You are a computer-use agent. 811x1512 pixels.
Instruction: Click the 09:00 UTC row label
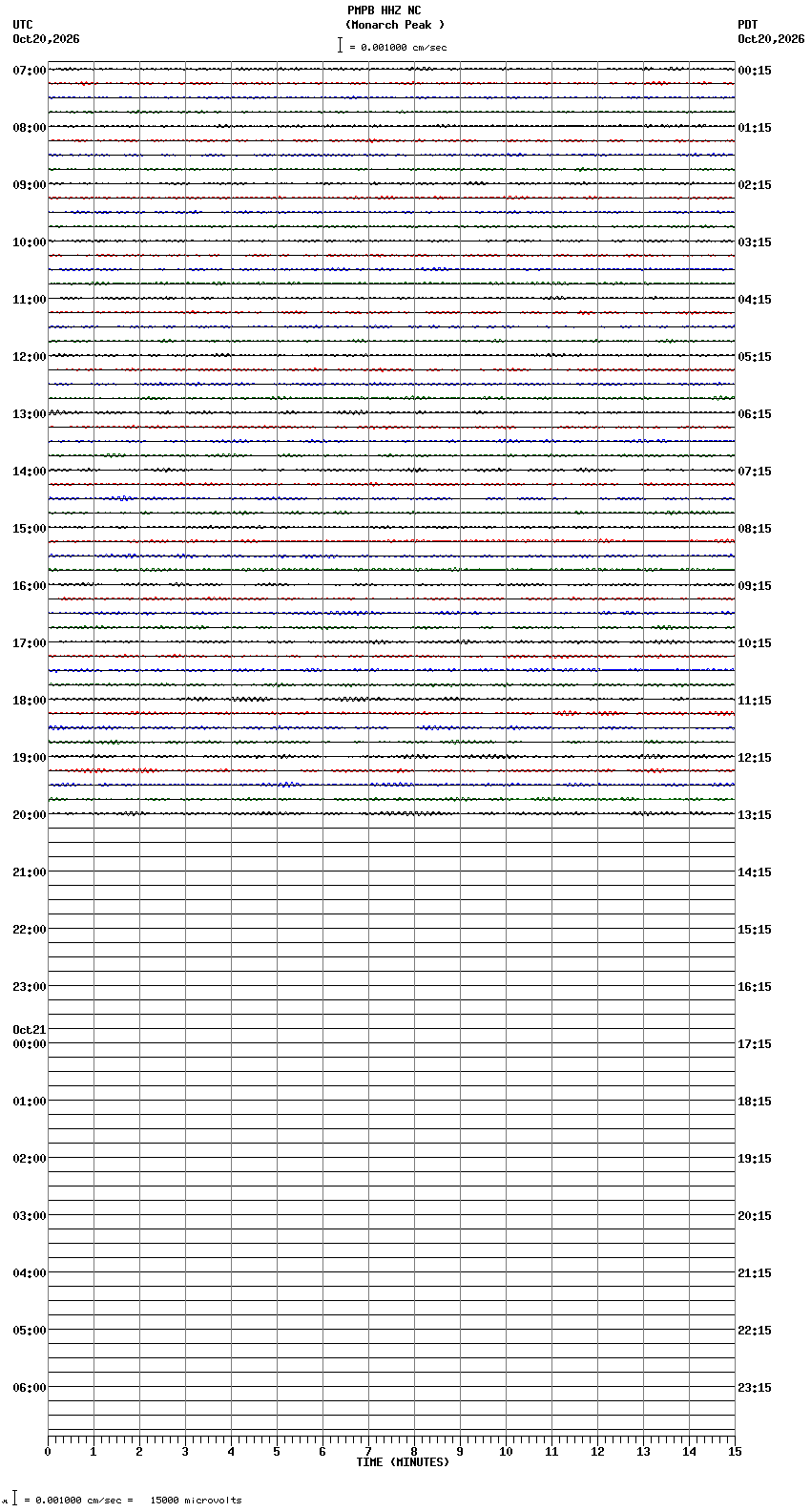click(x=30, y=185)
